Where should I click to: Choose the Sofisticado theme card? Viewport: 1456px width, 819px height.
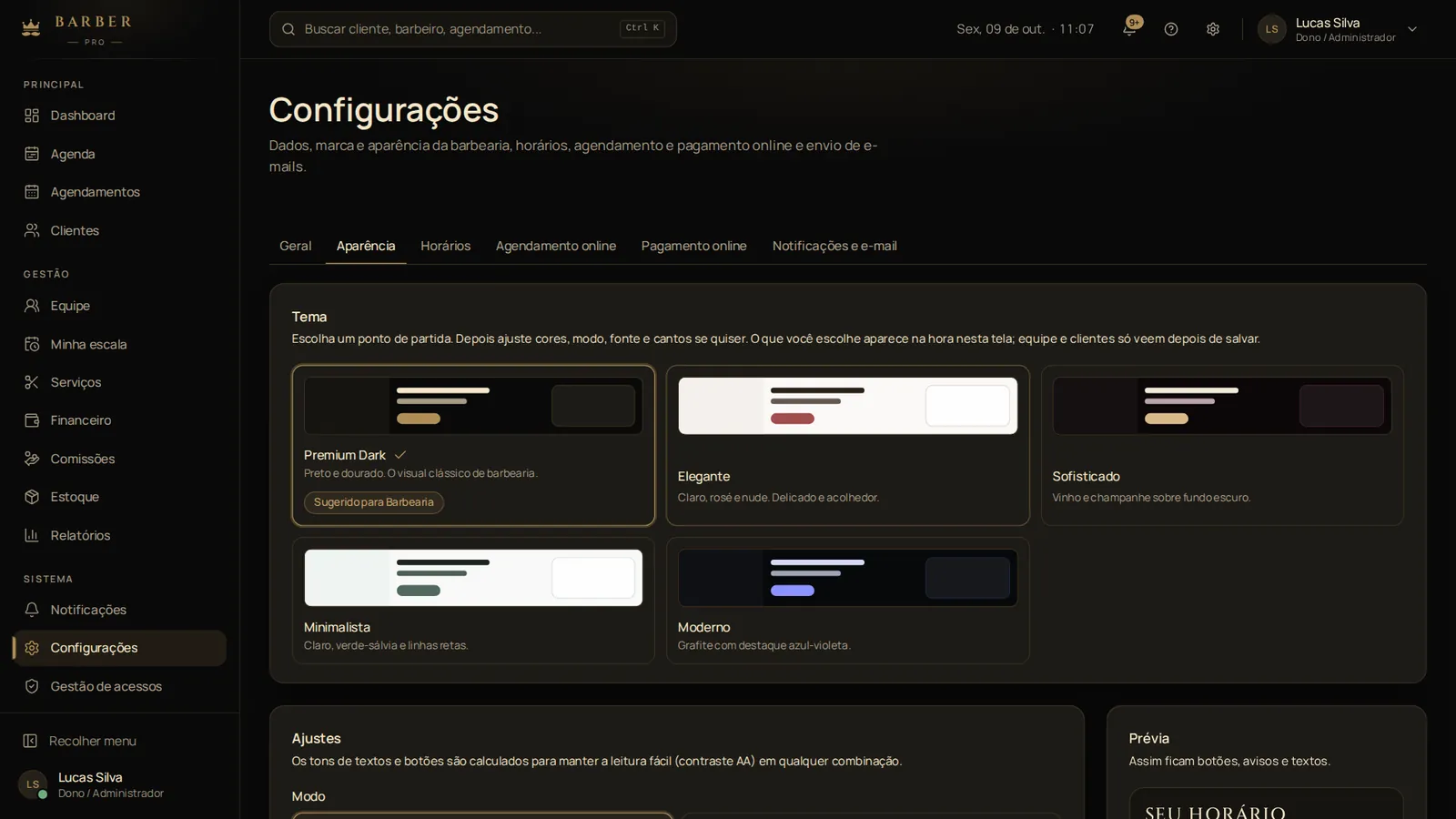point(1222,445)
